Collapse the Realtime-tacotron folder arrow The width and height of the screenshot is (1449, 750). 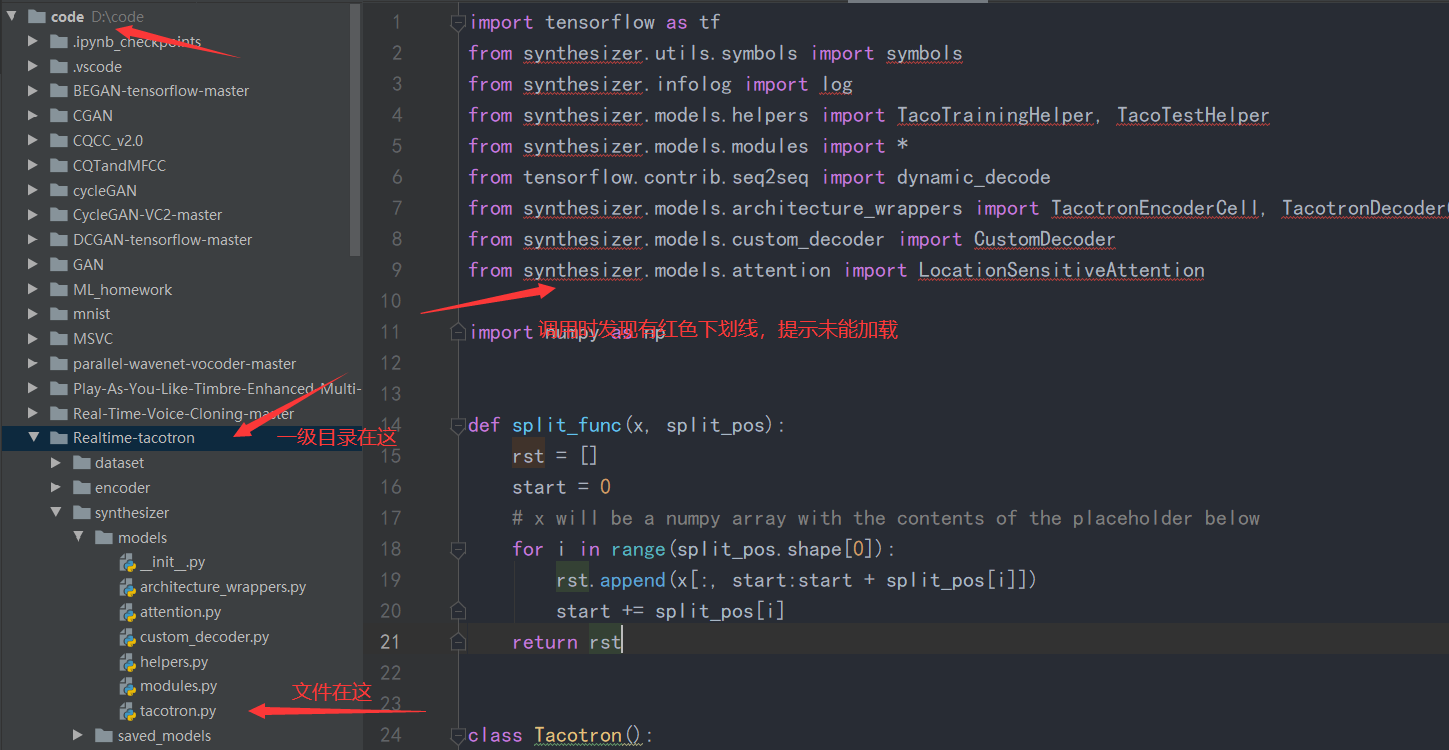(33, 438)
